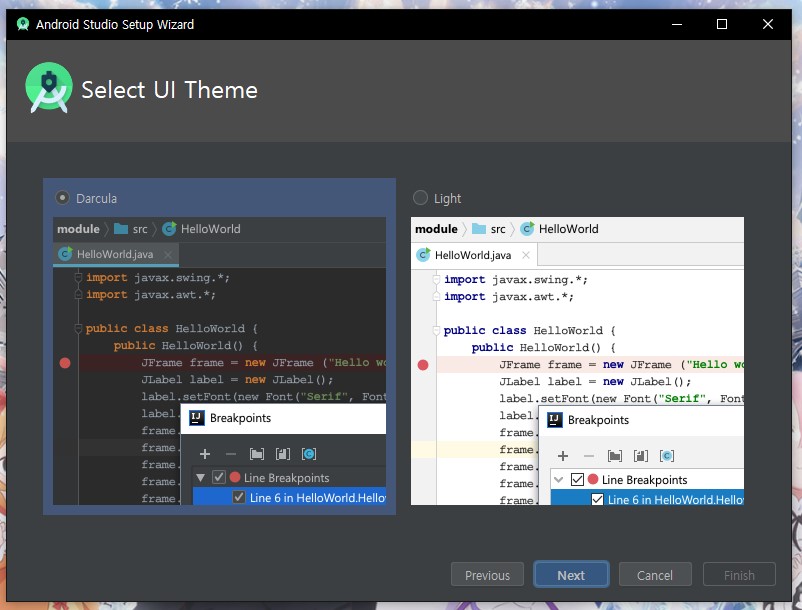Image resolution: width=802 pixels, height=610 pixels.
Task: Go back with the Previous button
Action: tap(487, 575)
